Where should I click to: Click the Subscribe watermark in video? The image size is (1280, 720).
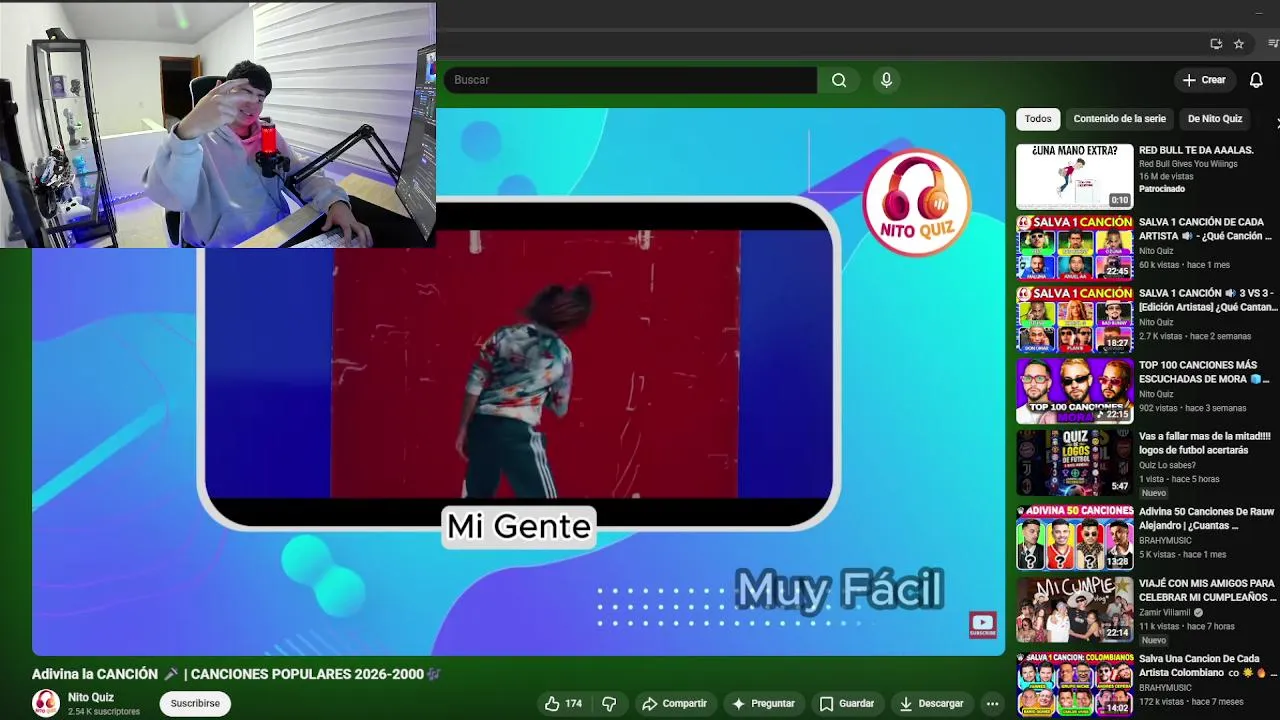[x=982, y=625]
